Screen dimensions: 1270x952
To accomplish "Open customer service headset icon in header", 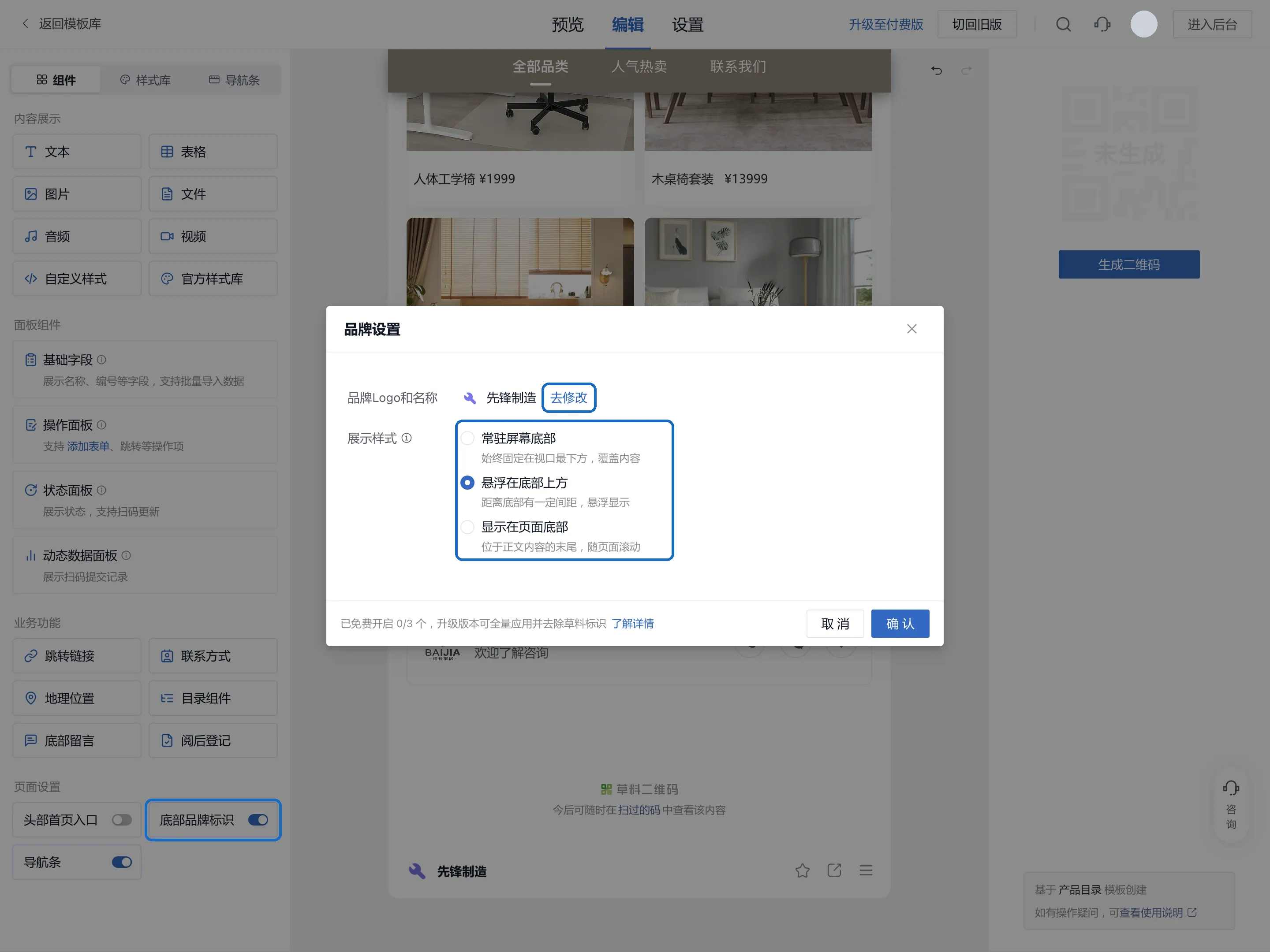I will (x=1102, y=24).
